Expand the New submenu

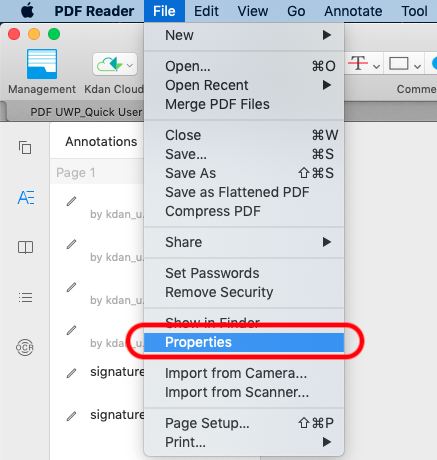pyautogui.click(x=244, y=35)
